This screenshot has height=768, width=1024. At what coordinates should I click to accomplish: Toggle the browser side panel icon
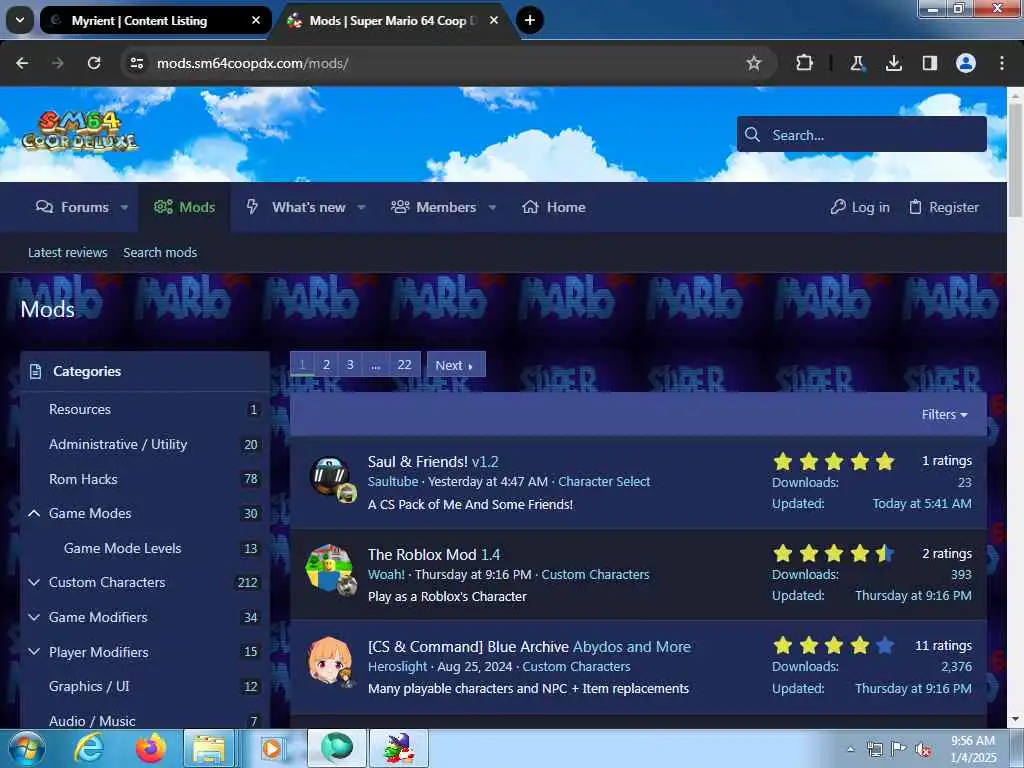(929, 63)
